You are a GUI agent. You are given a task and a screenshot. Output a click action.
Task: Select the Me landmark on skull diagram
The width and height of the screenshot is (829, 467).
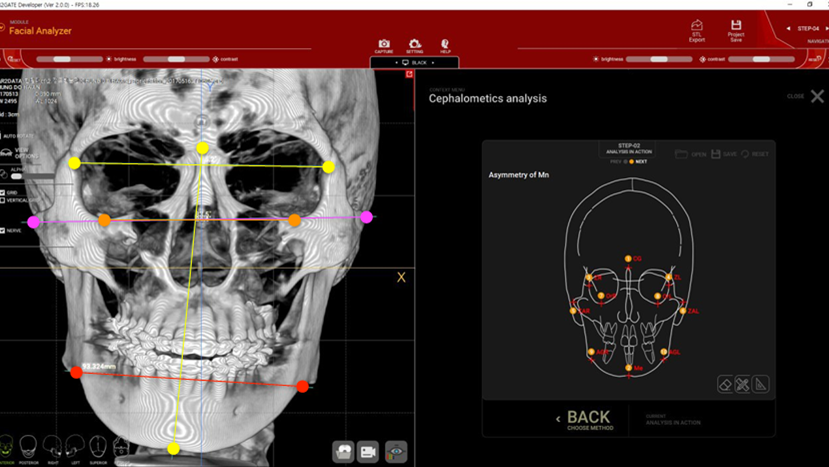[628, 368]
